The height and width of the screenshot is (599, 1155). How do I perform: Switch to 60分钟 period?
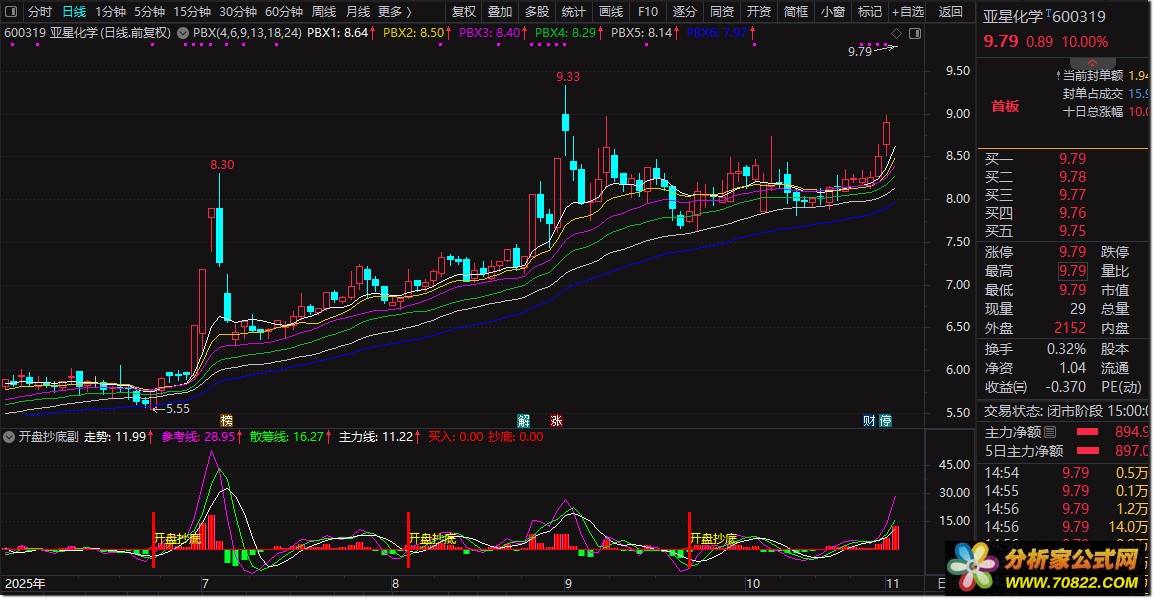(x=284, y=12)
